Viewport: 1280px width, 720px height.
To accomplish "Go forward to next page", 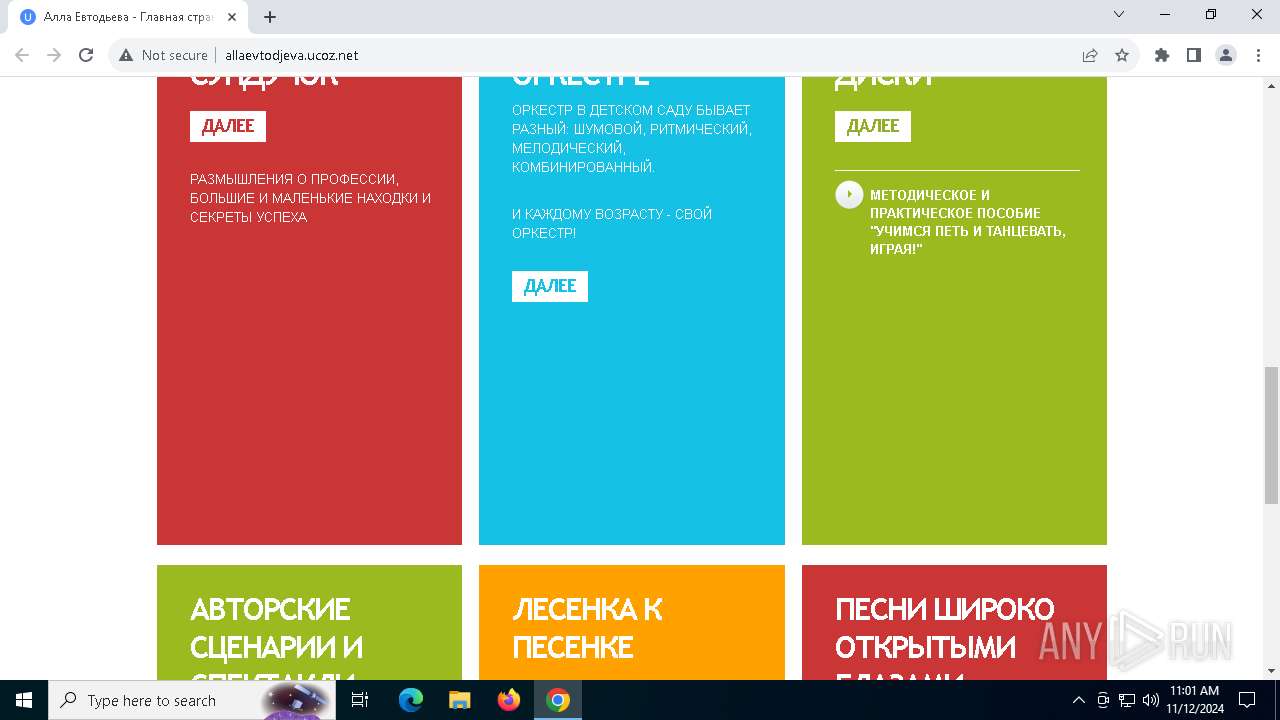I will tap(54, 55).
